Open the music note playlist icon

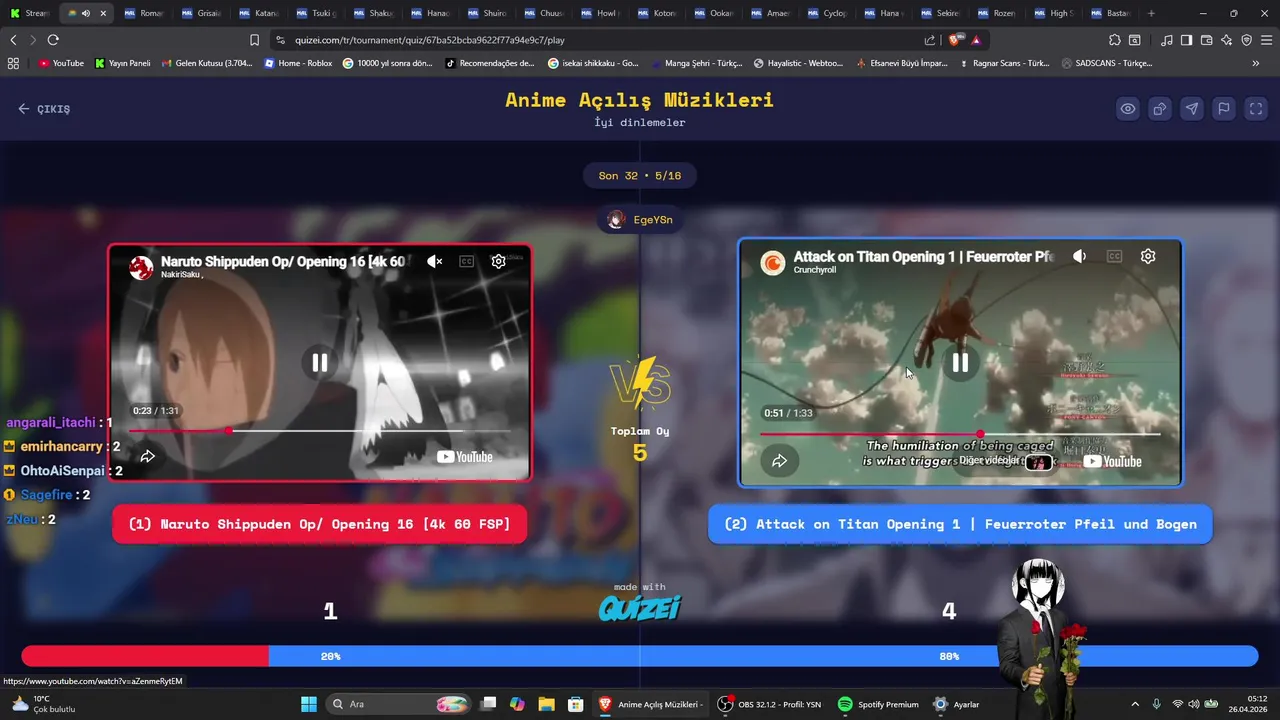click(1167, 40)
